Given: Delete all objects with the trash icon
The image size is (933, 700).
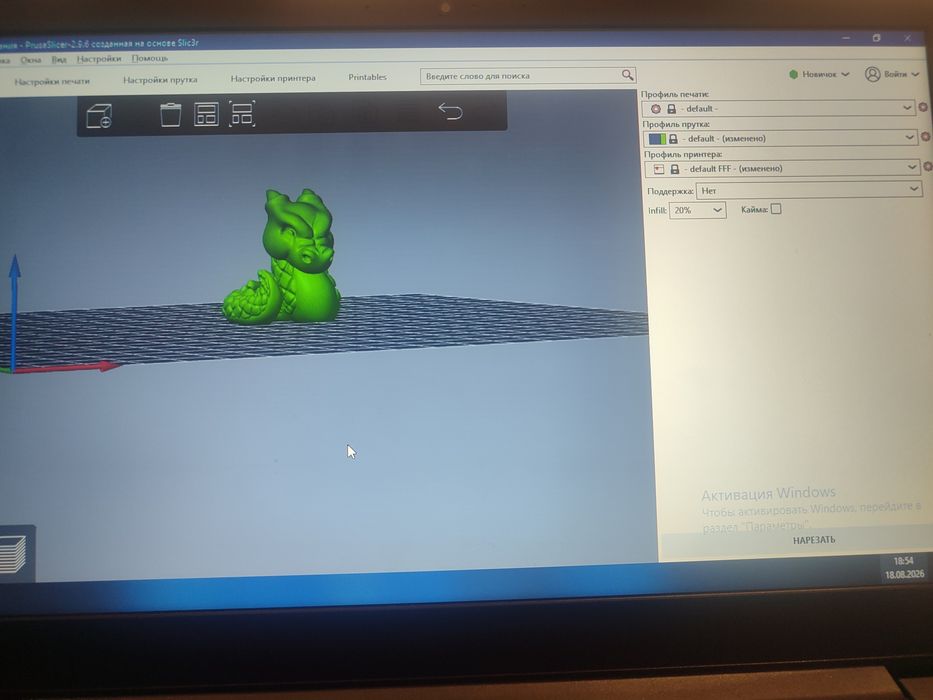Looking at the screenshot, I should click(x=170, y=114).
